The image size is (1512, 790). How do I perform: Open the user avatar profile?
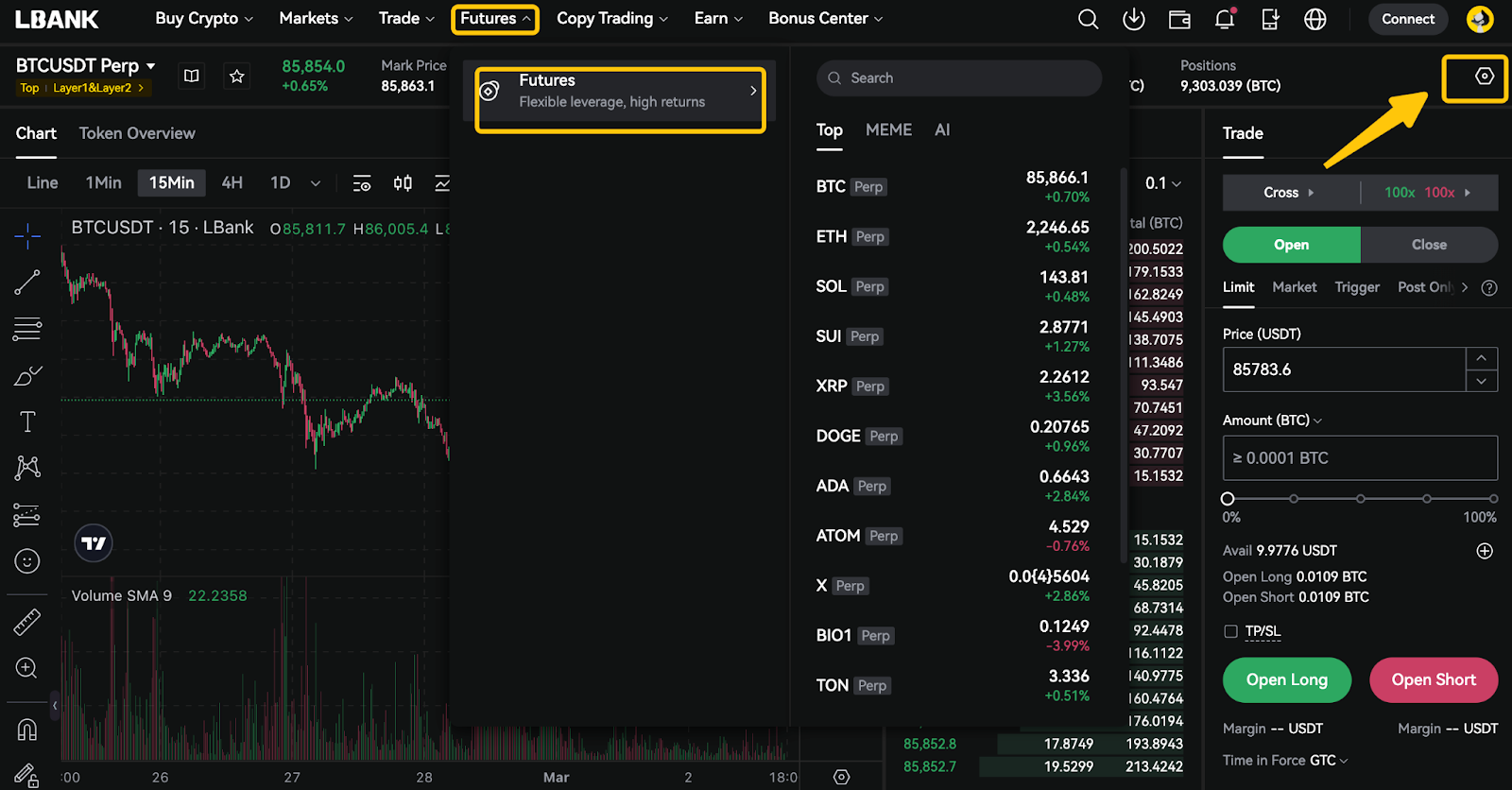(1479, 19)
